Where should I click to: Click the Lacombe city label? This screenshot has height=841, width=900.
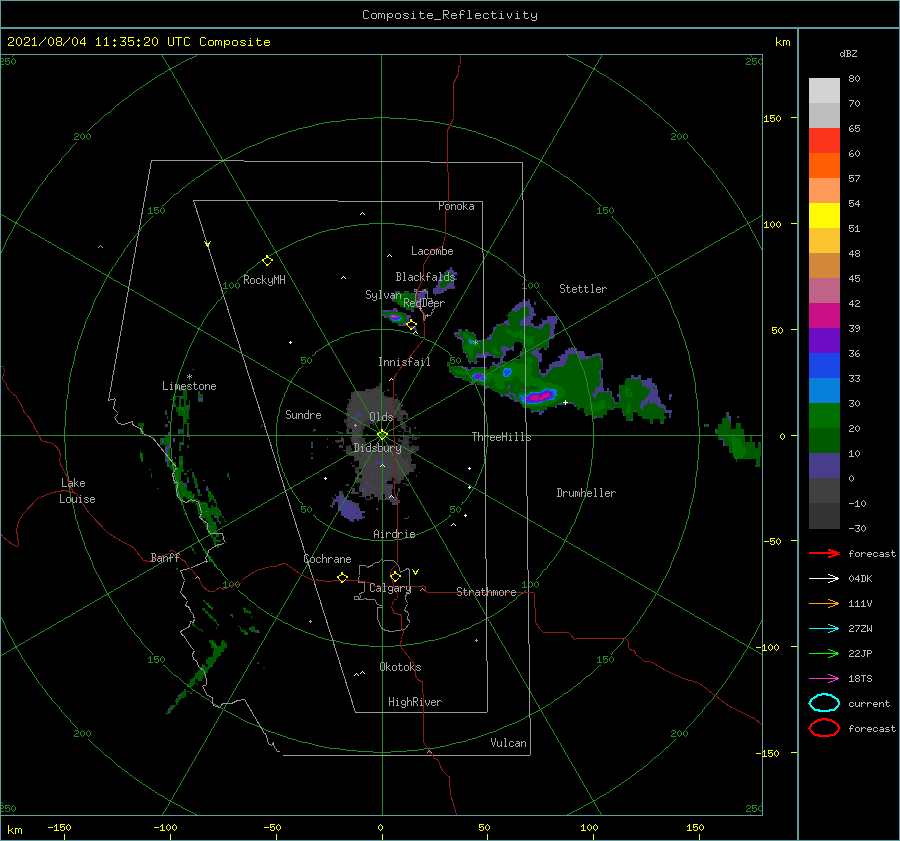tap(432, 251)
